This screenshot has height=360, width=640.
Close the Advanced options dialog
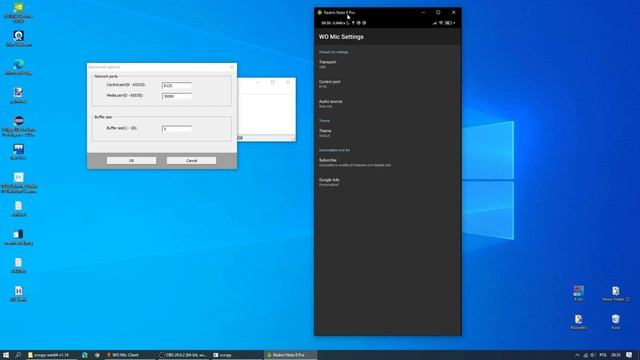point(232,67)
